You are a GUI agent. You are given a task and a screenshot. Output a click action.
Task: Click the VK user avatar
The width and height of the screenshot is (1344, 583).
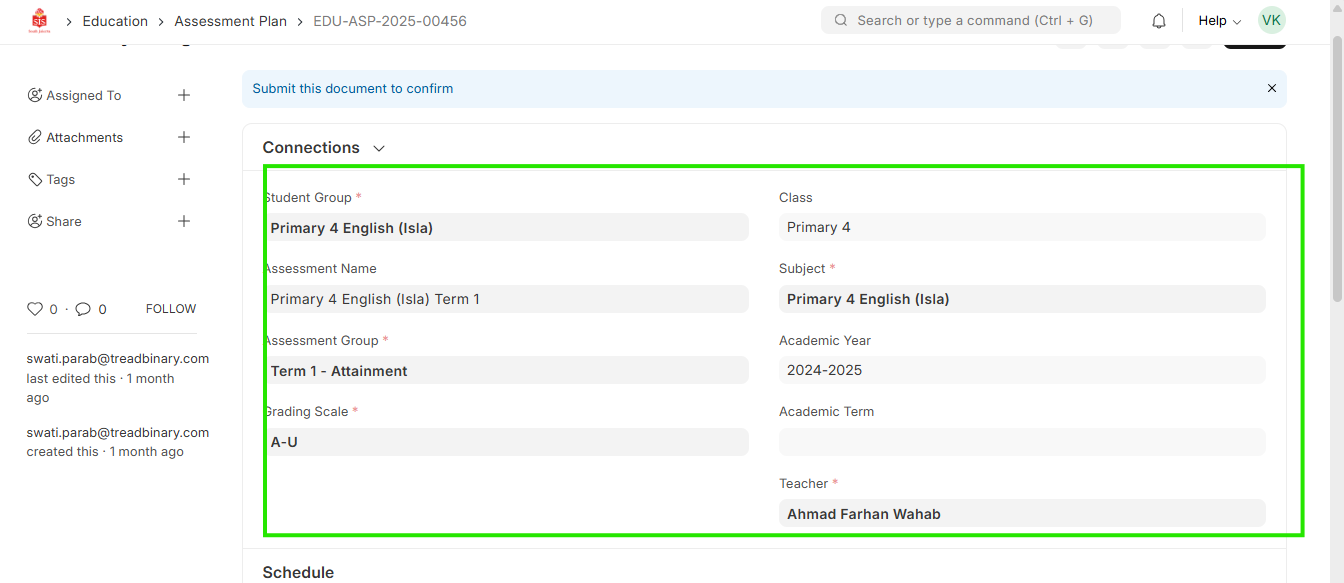click(x=1271, y=20)
